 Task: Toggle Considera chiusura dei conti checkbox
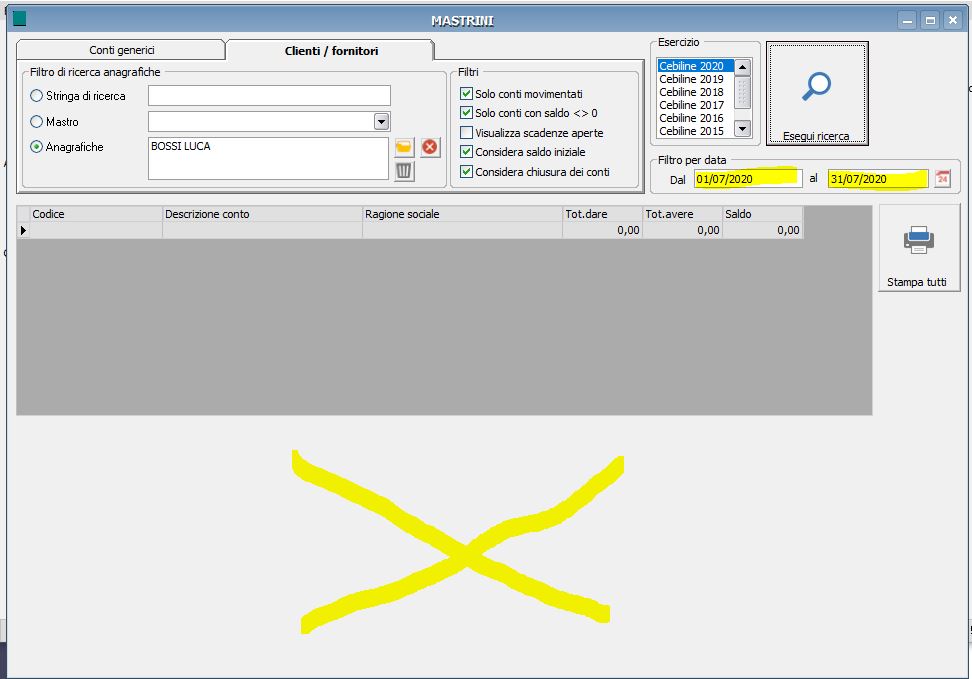[x=467, y=172]
